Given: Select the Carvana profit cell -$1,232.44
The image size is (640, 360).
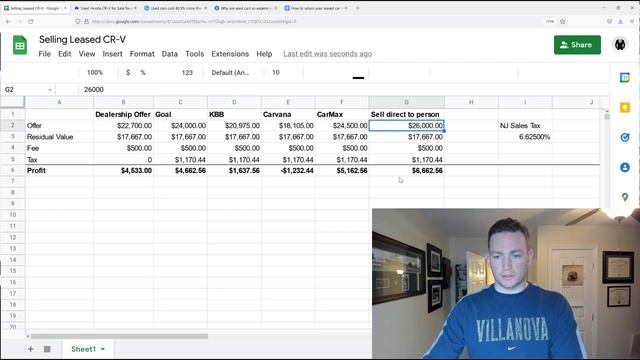Looking at the screenshot, I should click(x=288, y=171).
